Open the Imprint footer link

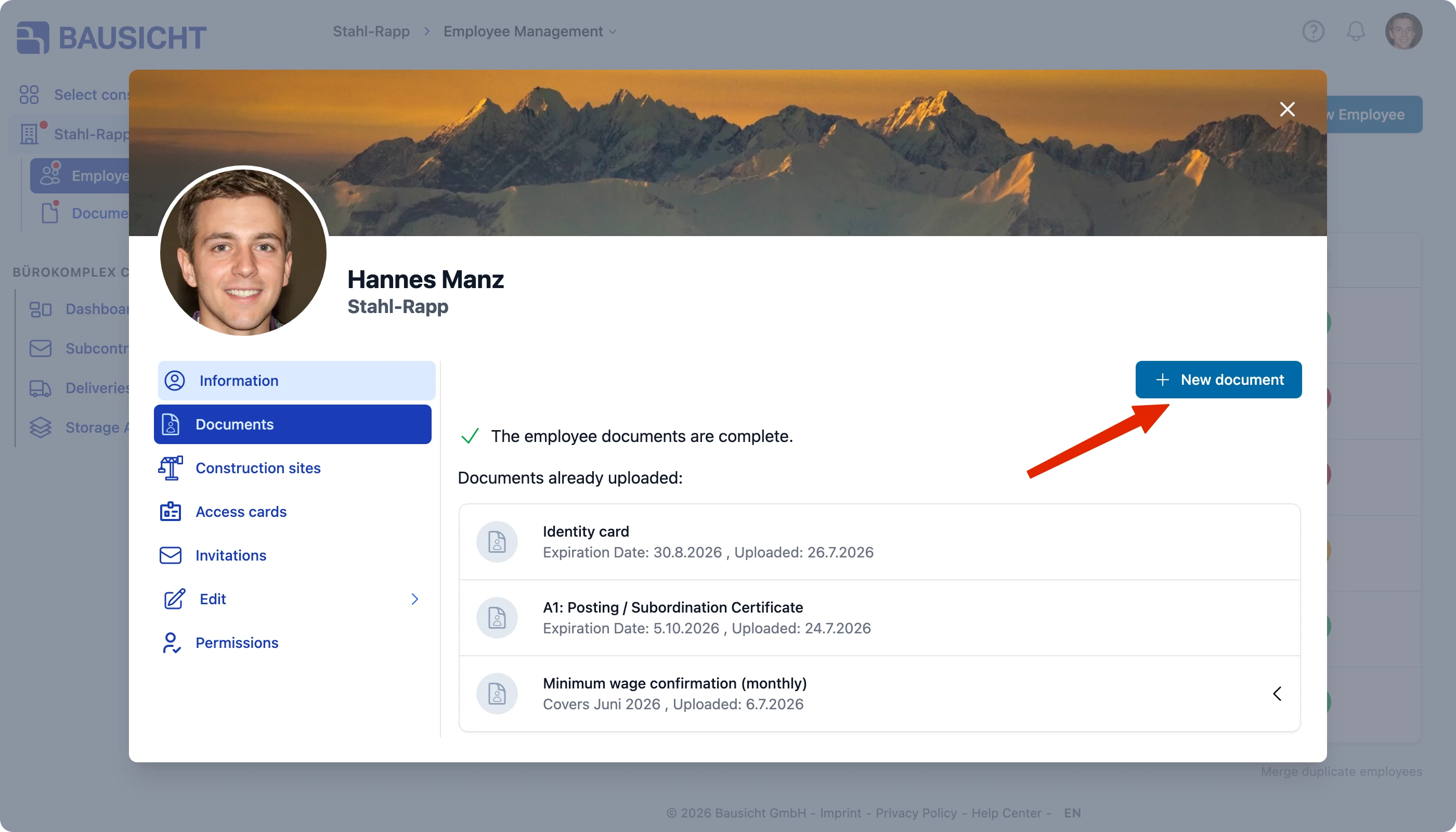[x=840, y=813]
